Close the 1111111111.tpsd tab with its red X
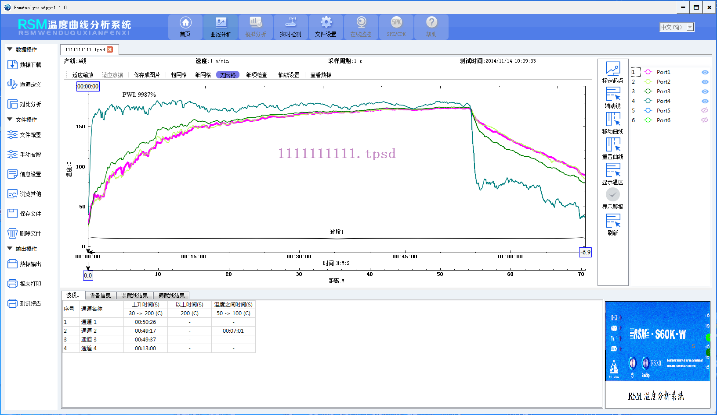Image resolution: width=717 pixels, height=415 pixels. pyautogui.click(x=111, y=48)
